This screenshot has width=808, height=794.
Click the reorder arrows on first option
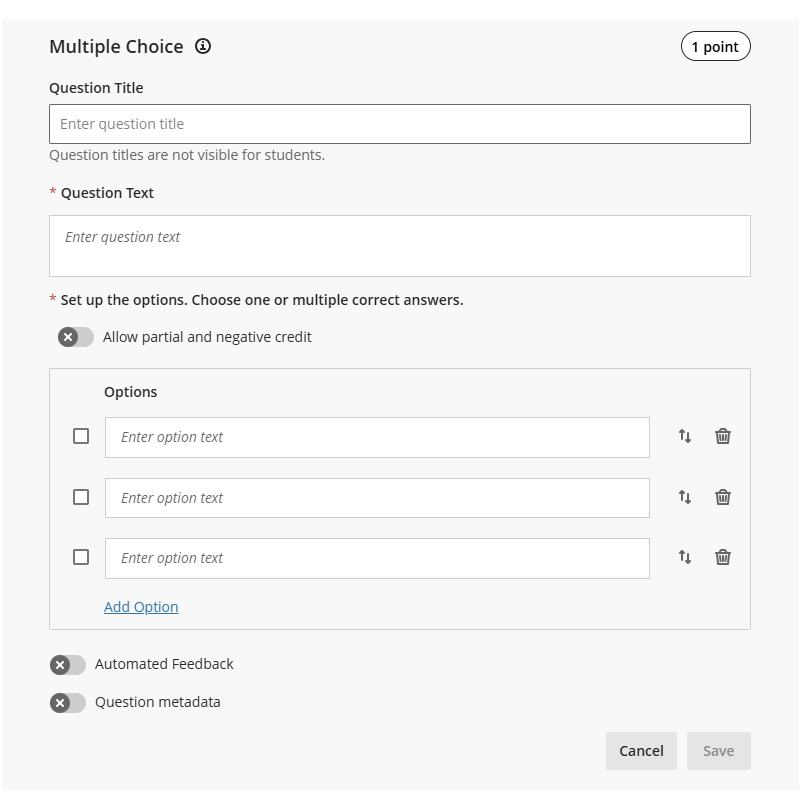coord(685,437)
